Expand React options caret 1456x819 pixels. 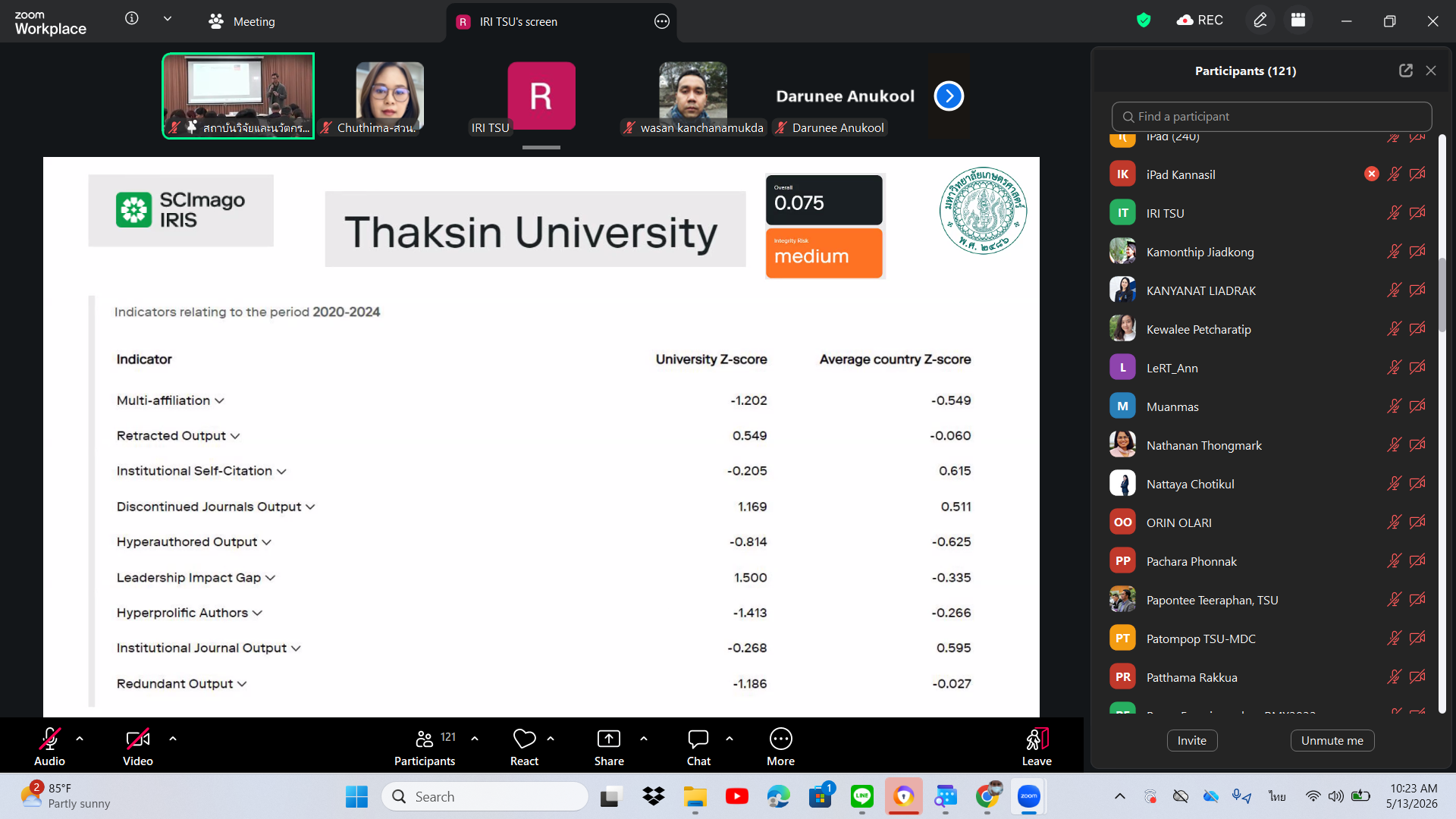tap(551, 738)
